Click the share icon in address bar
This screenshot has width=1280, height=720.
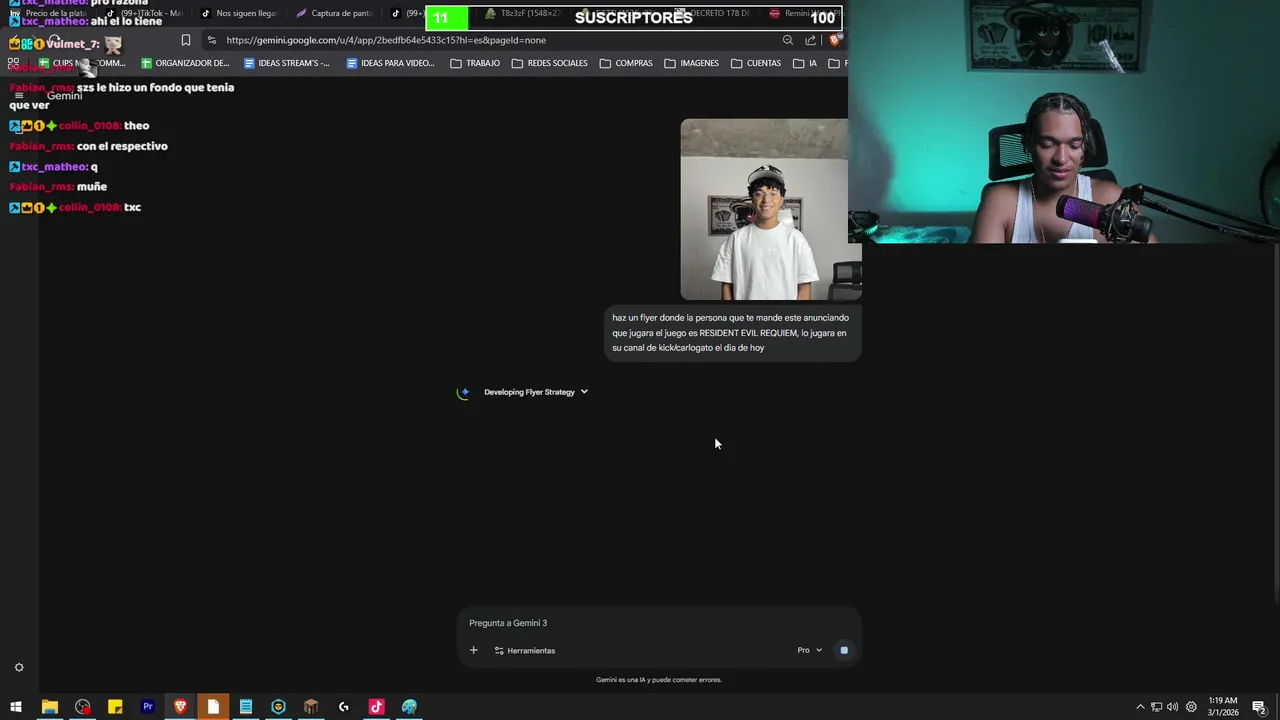click(811, 40)
